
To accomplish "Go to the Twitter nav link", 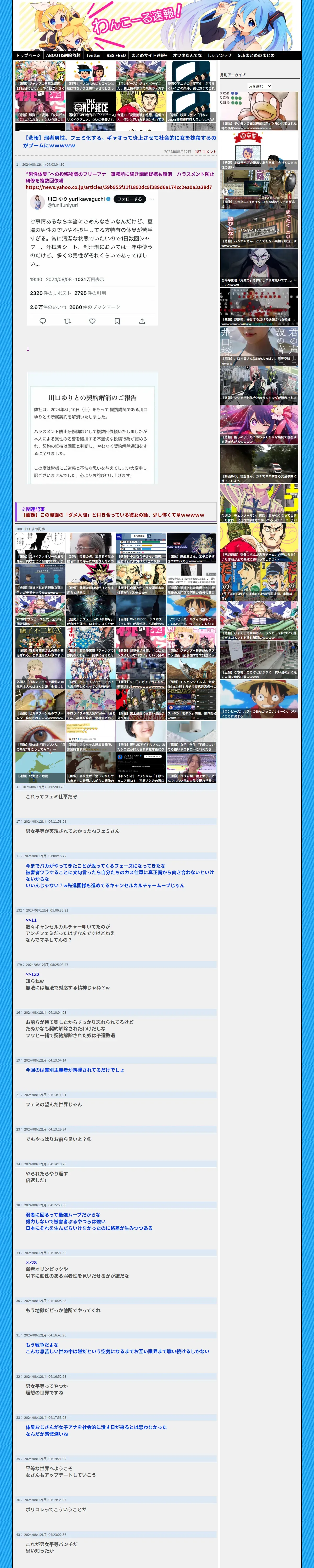I will tap(93, 55).
